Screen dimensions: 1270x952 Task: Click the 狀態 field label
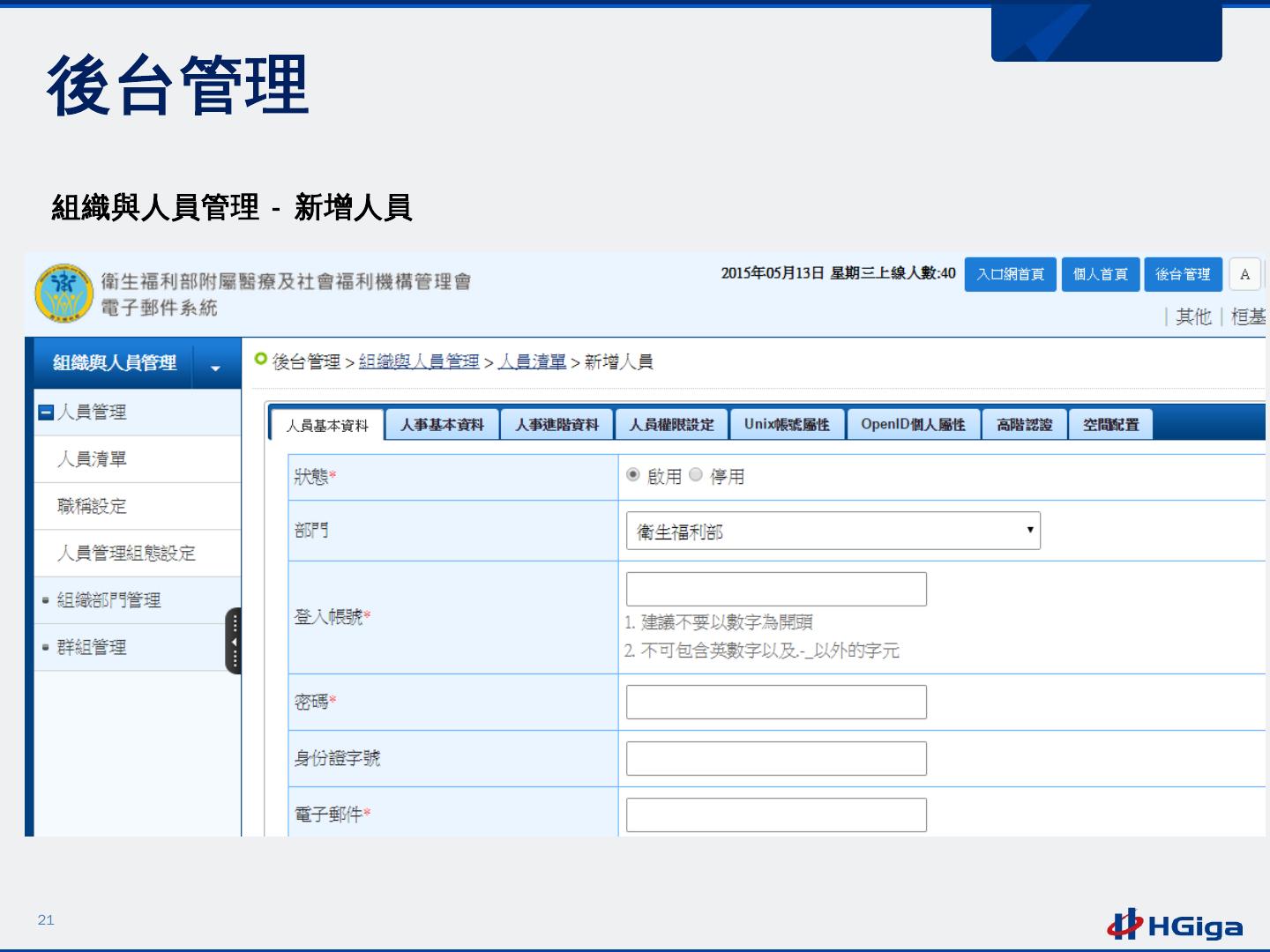click(x=310, y=477)
